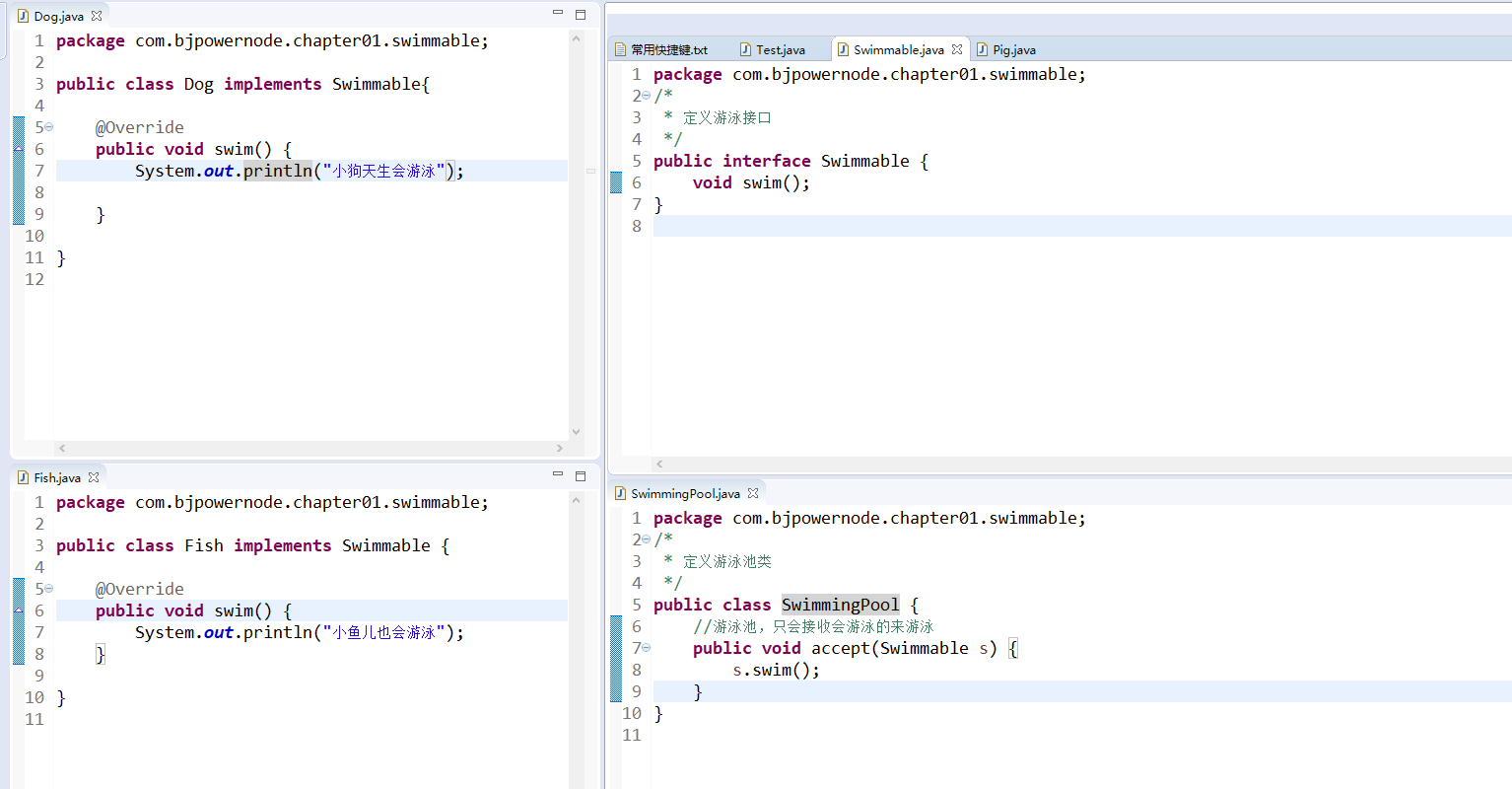Open the 常用快捷键.txt tab
The image size is (1512, 789).
tap(669, 49)
